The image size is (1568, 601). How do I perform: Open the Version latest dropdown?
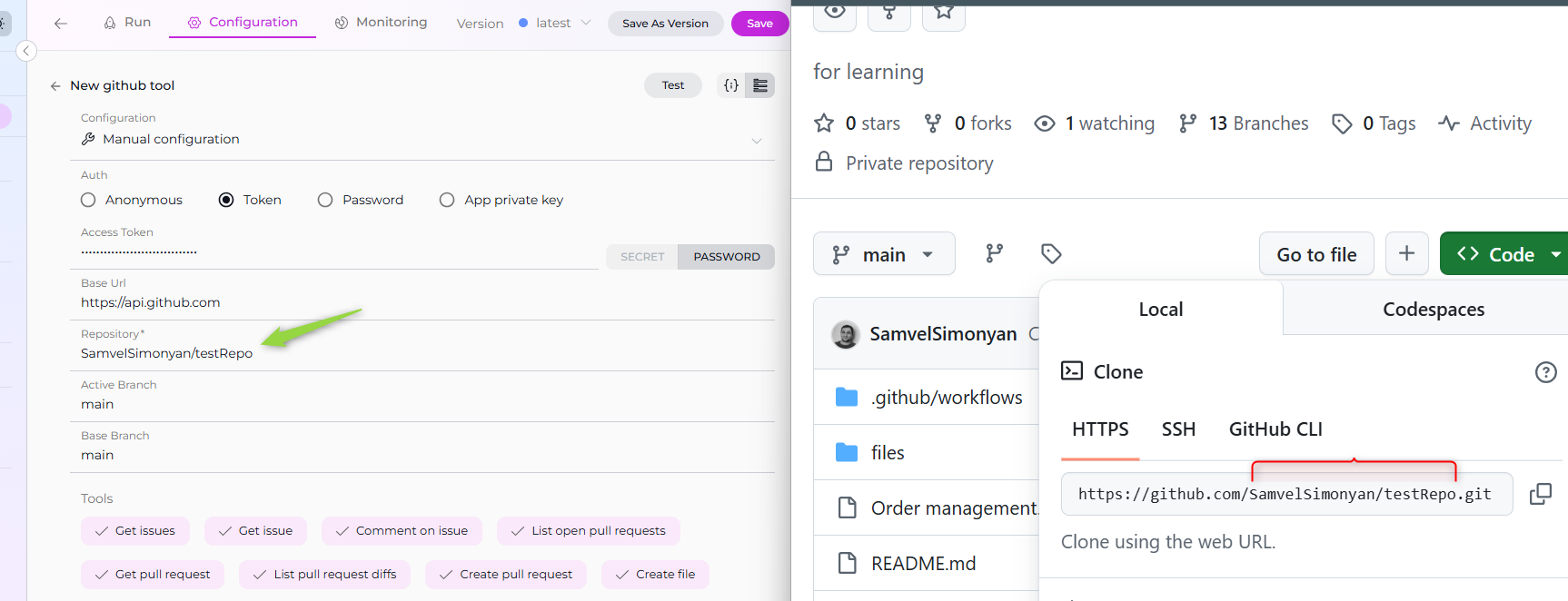(554, 23)
